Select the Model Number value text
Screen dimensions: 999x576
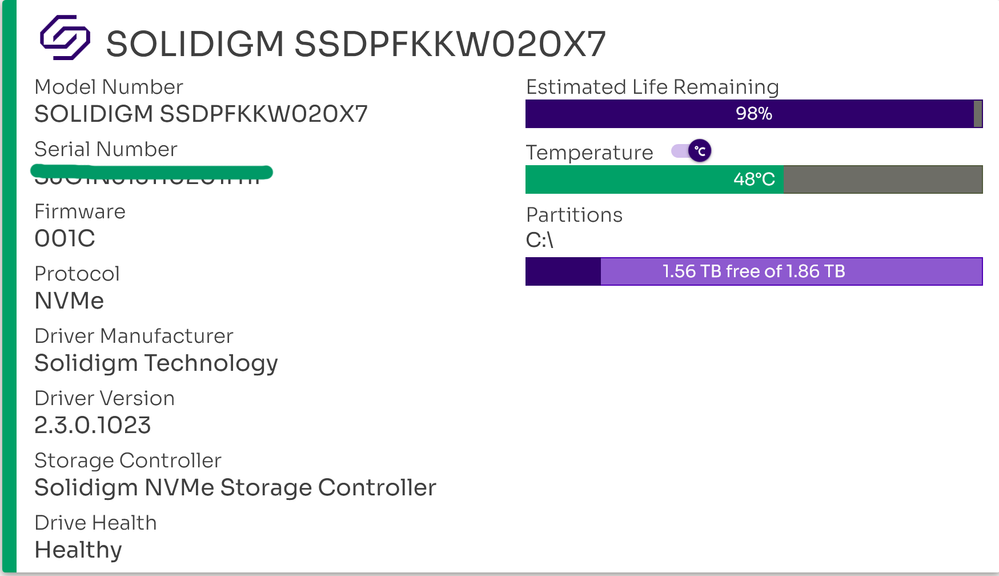[201, 114]
